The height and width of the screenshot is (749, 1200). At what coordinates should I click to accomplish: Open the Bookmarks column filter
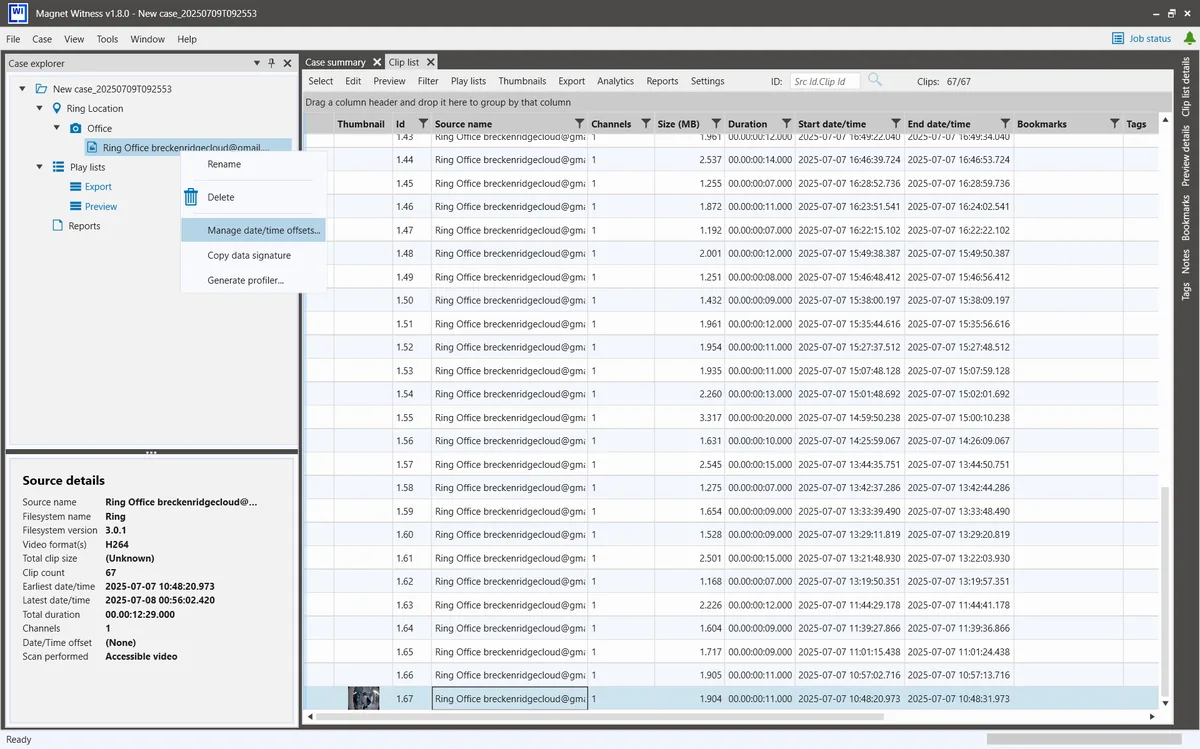[x=1114, y=124]
